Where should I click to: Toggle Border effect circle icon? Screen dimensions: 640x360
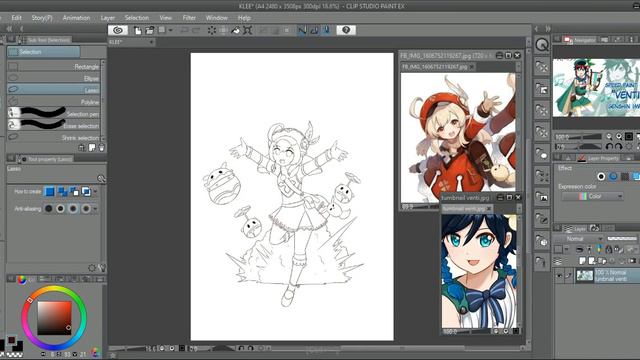tap(601, 176)
